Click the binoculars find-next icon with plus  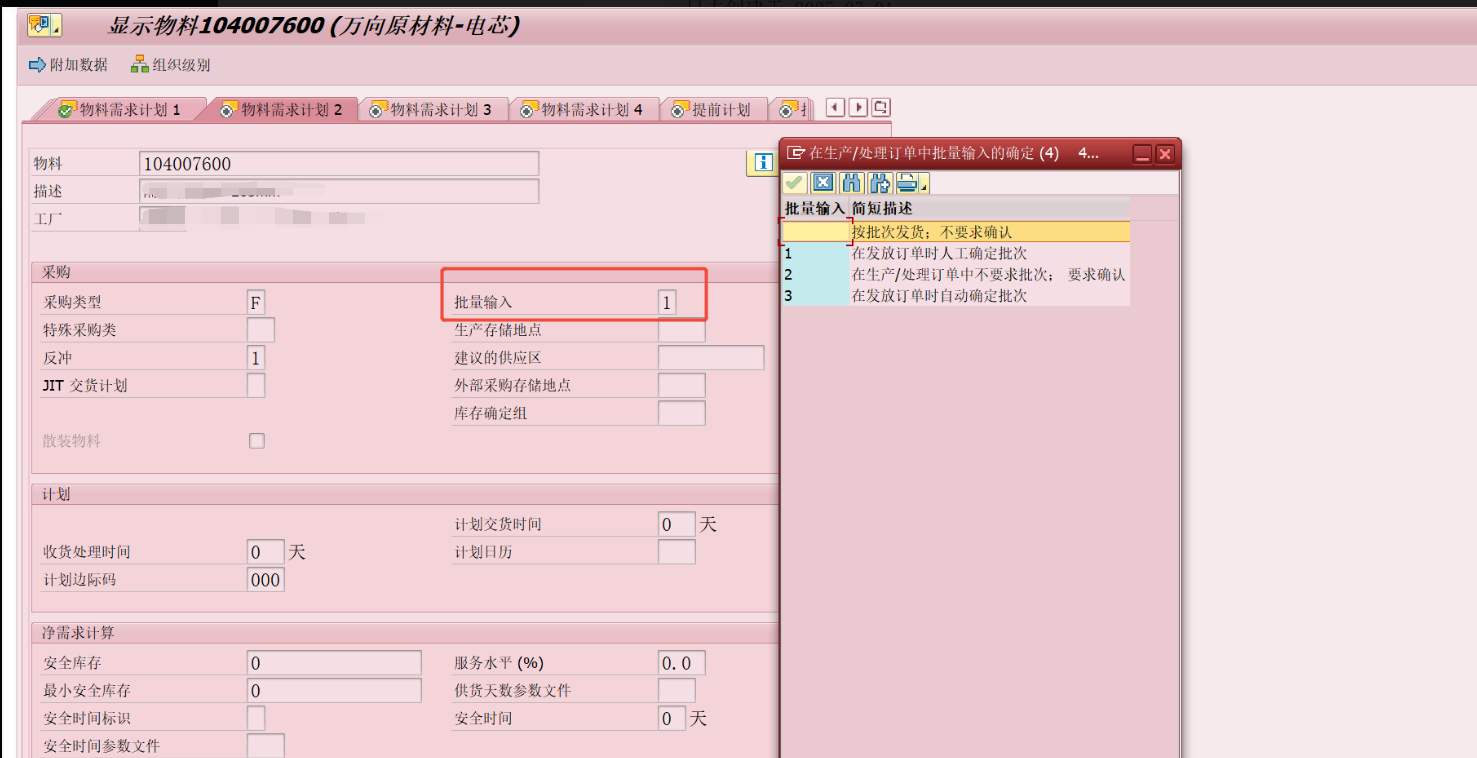pos(880,183)
